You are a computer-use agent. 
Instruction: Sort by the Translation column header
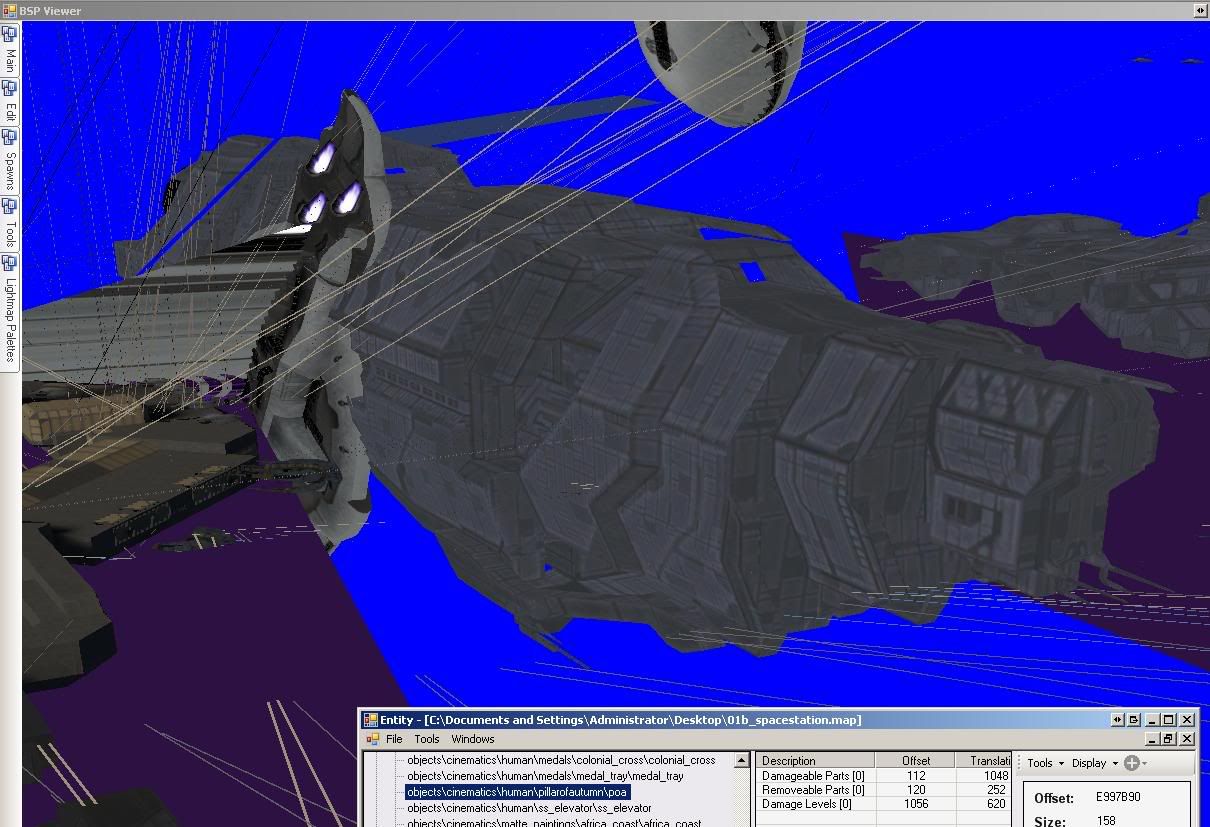(x=984, y=761)
